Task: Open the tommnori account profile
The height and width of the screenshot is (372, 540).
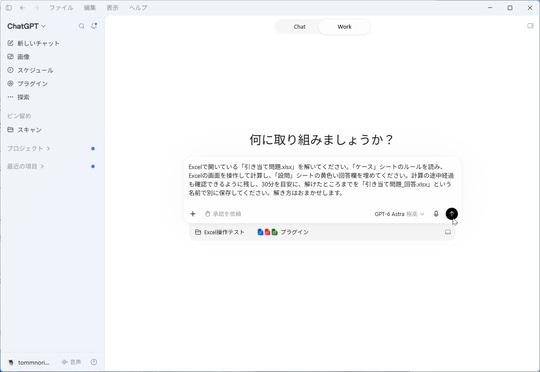Action: 29,362
